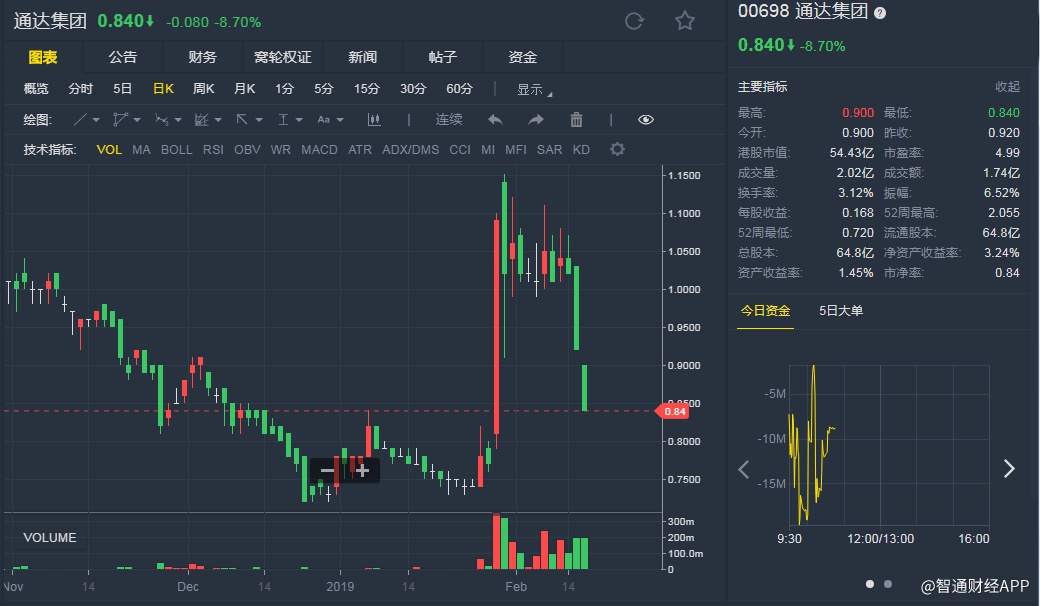Screen dimensions: 1040x606
Task: Click the 0.84 current price marker
Action: [x=673, y=412]
